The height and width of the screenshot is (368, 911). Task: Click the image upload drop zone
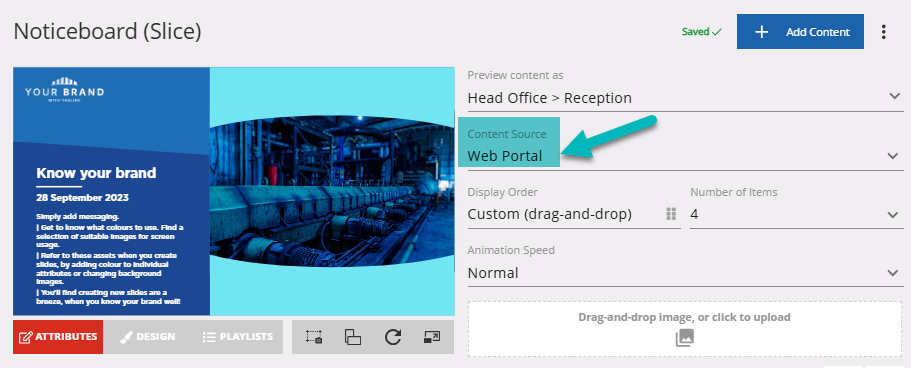[684, 328]
